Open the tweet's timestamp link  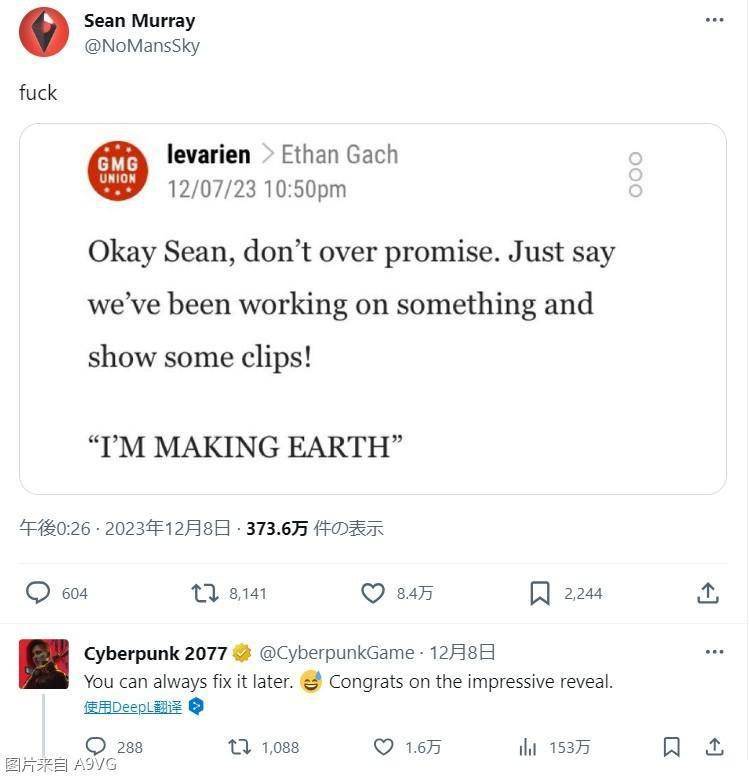pyautogui.click(x=125, y=528)
